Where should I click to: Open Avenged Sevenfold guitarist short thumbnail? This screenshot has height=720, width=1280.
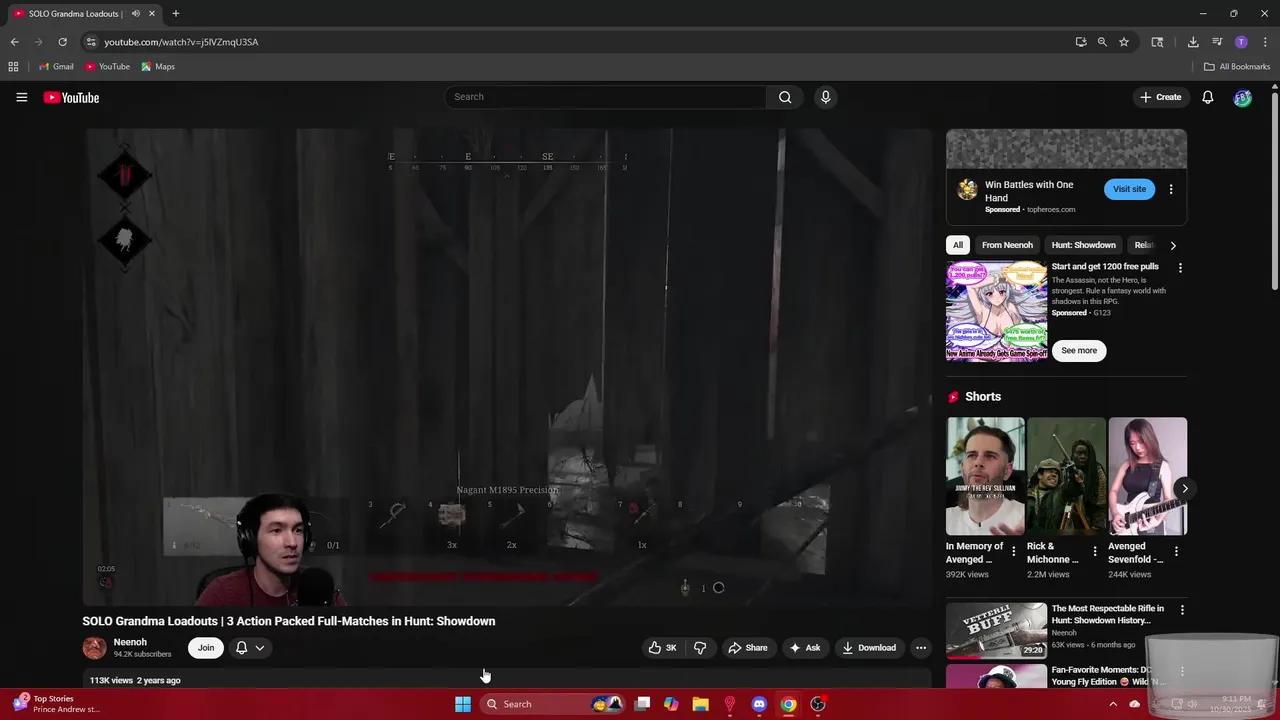(1147, 476)
